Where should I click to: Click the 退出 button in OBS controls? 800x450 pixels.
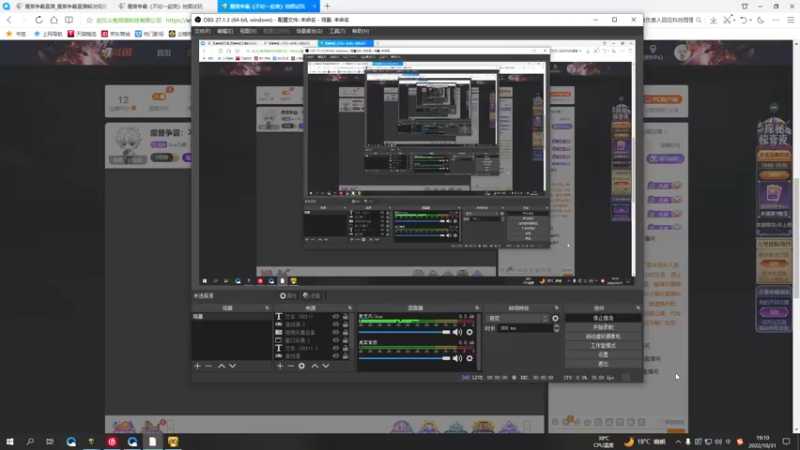point(603,364)
